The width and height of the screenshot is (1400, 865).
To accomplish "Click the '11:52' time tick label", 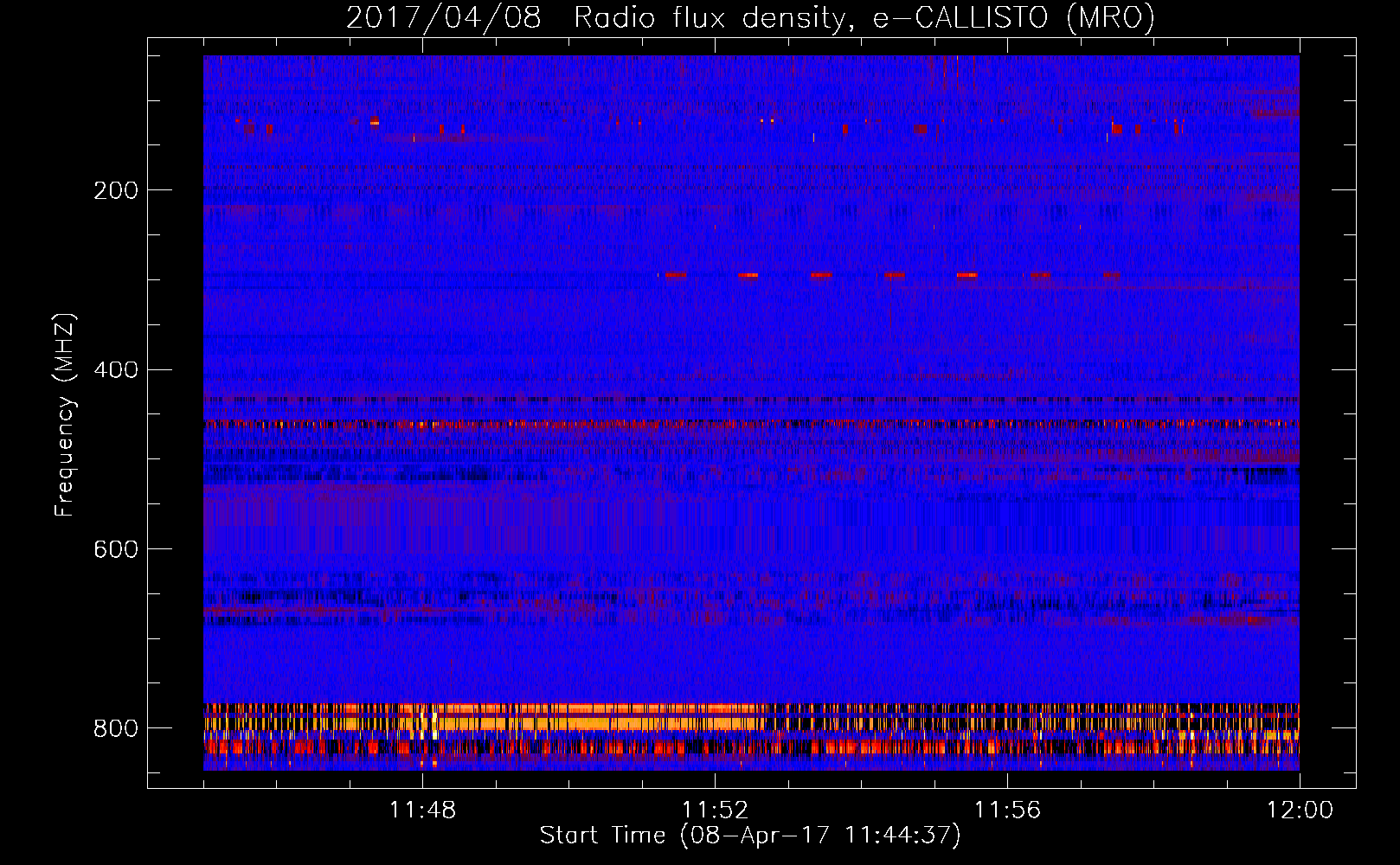I will [x=715, y=811].
